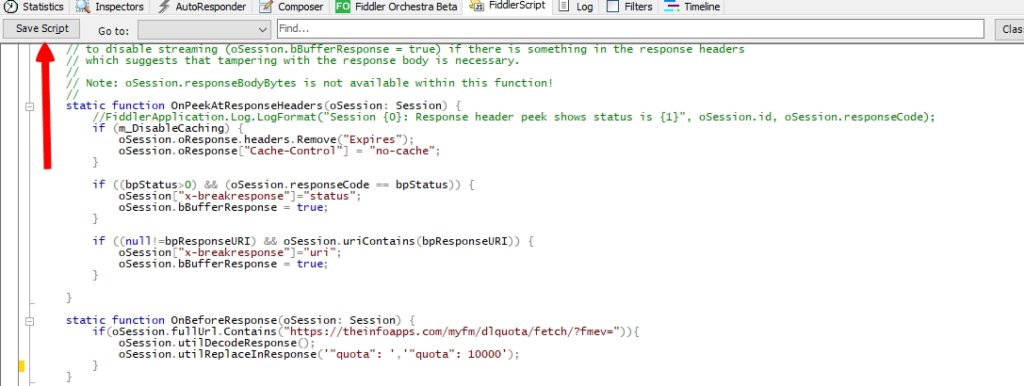The image size is (1024, 386).
Task: Click the AutoResponder lightning bolt icon
Action: tap(164, 7)
